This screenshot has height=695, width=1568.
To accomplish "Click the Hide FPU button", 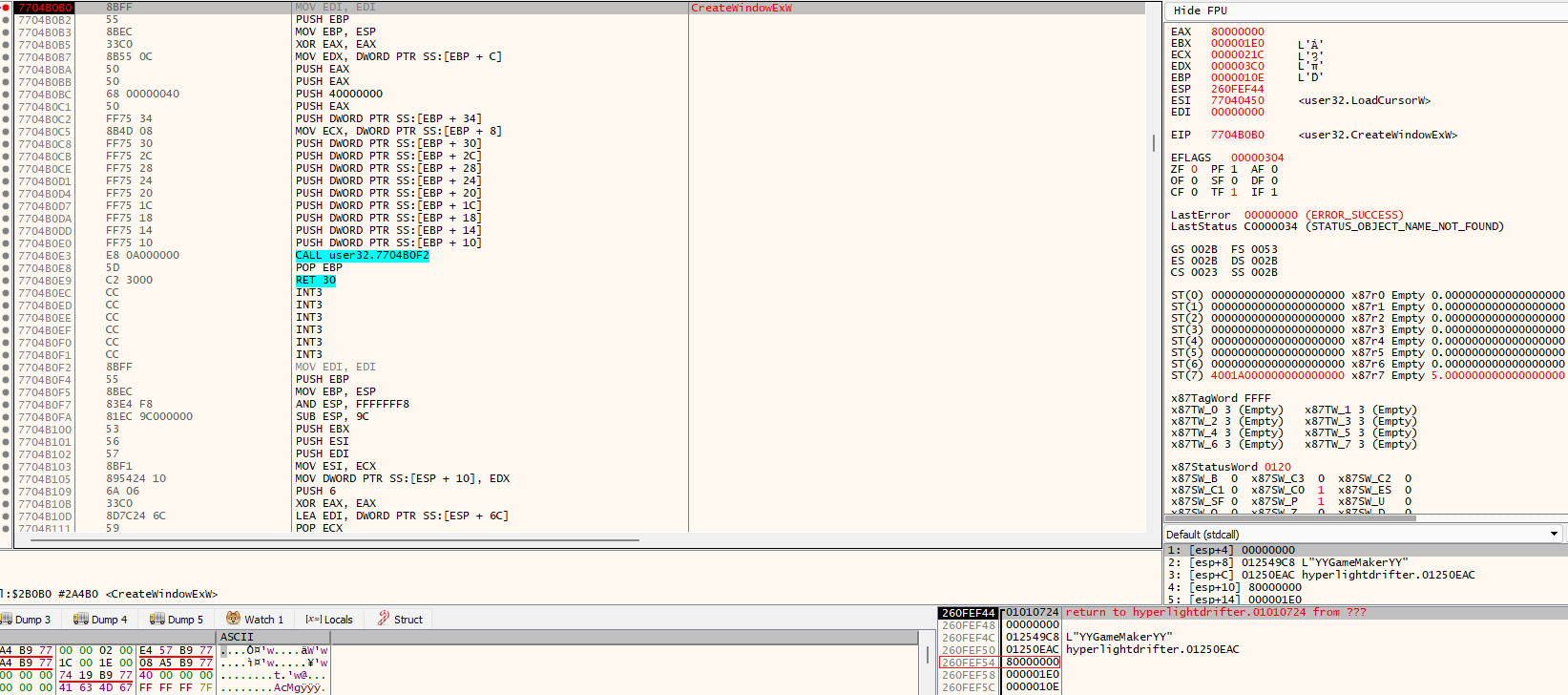I will click(x=1201, y=11).
